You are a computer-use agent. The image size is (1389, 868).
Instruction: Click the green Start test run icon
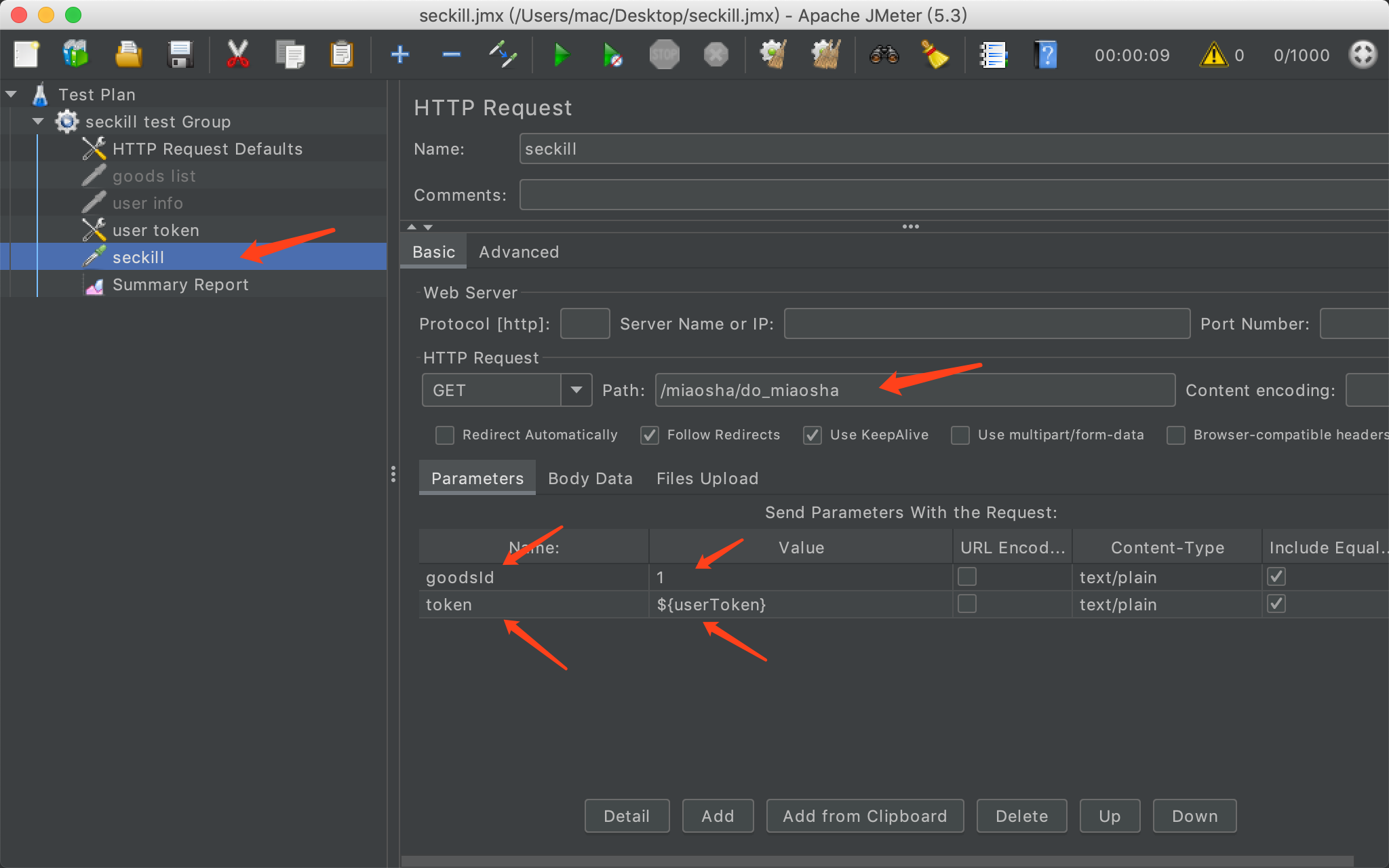point(561,55)
